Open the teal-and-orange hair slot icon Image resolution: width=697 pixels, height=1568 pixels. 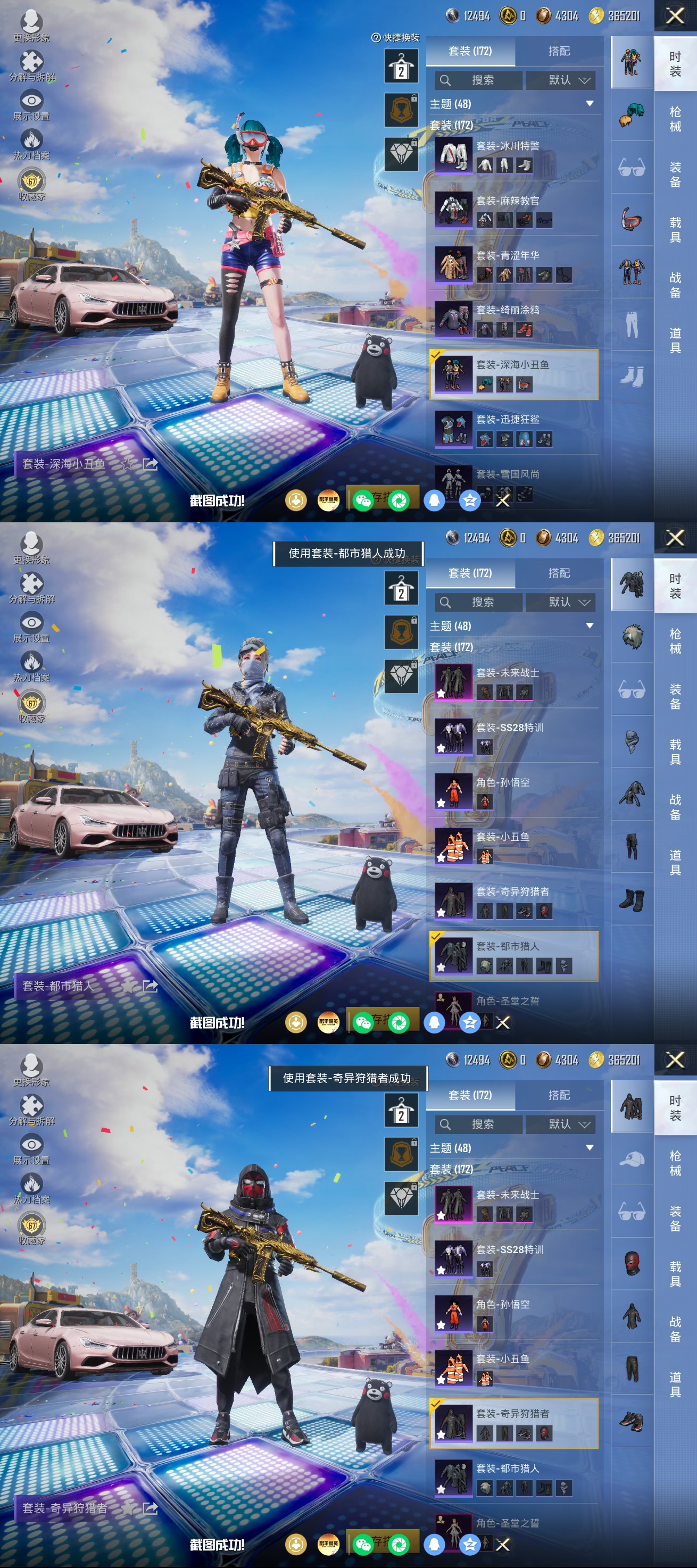pyautogui.click(x=632, y=114)
